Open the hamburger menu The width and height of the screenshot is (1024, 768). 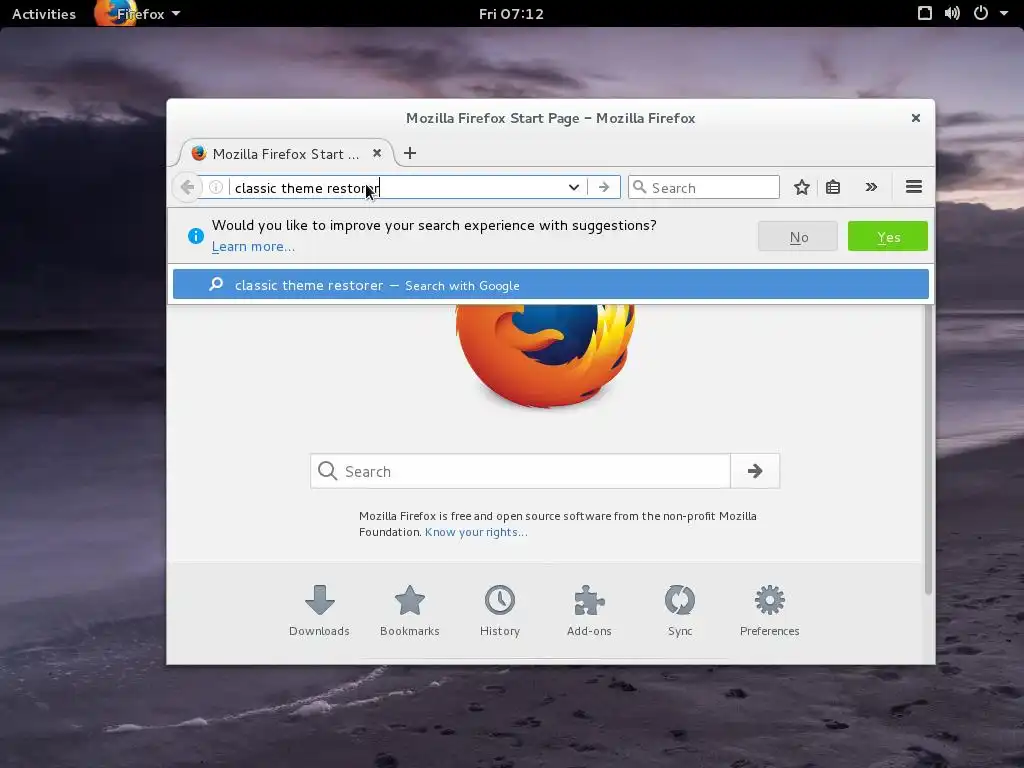tap(914, 187)
